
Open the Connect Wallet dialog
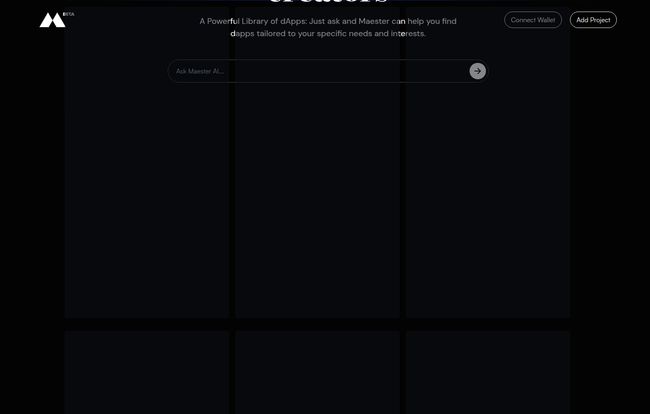[533, 20]
